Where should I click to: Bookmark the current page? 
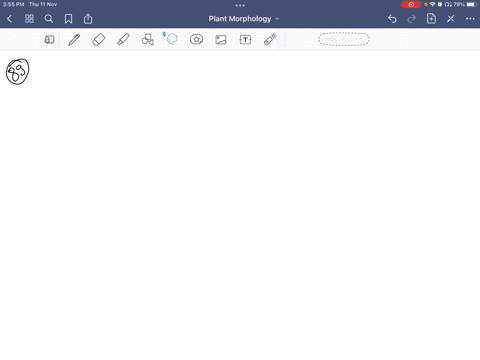click(x=68, y=19)
